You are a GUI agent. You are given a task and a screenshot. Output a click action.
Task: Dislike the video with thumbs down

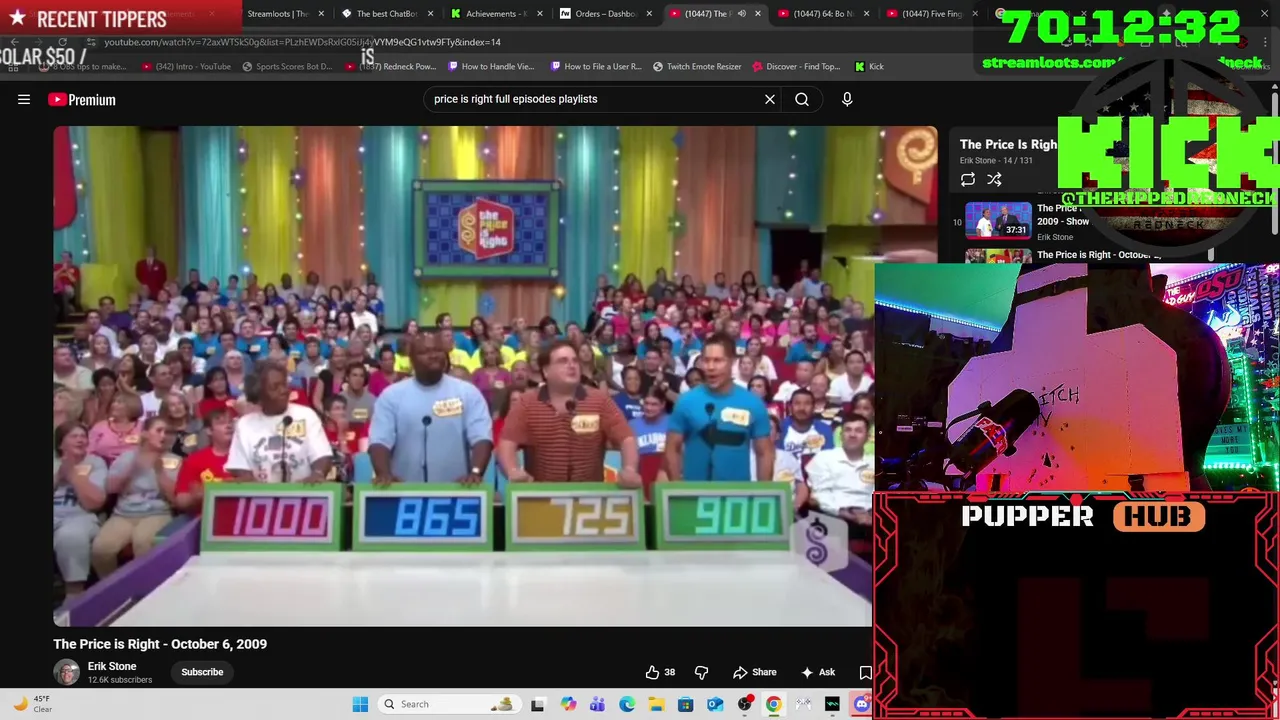[701, 672]
